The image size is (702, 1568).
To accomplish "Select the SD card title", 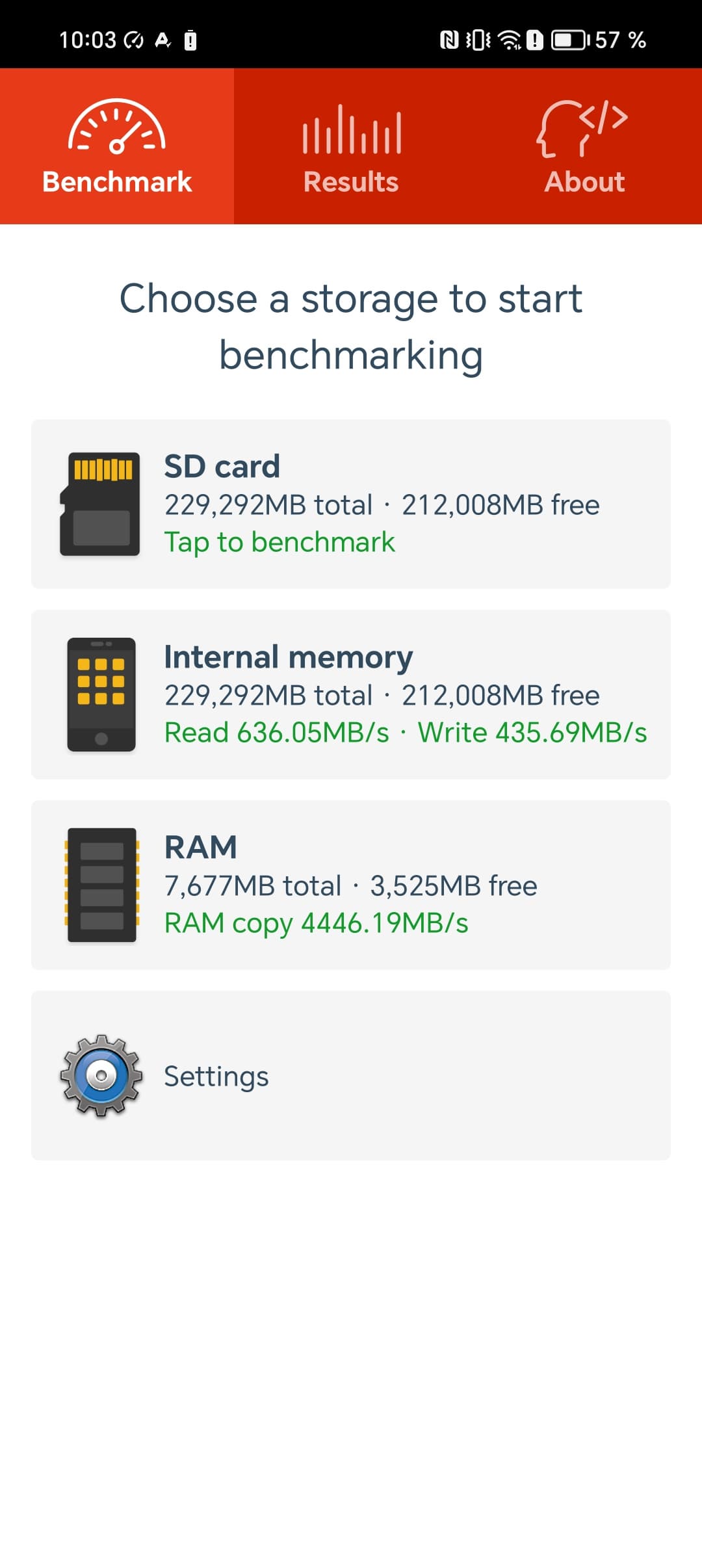I will [x=222, y=466].
